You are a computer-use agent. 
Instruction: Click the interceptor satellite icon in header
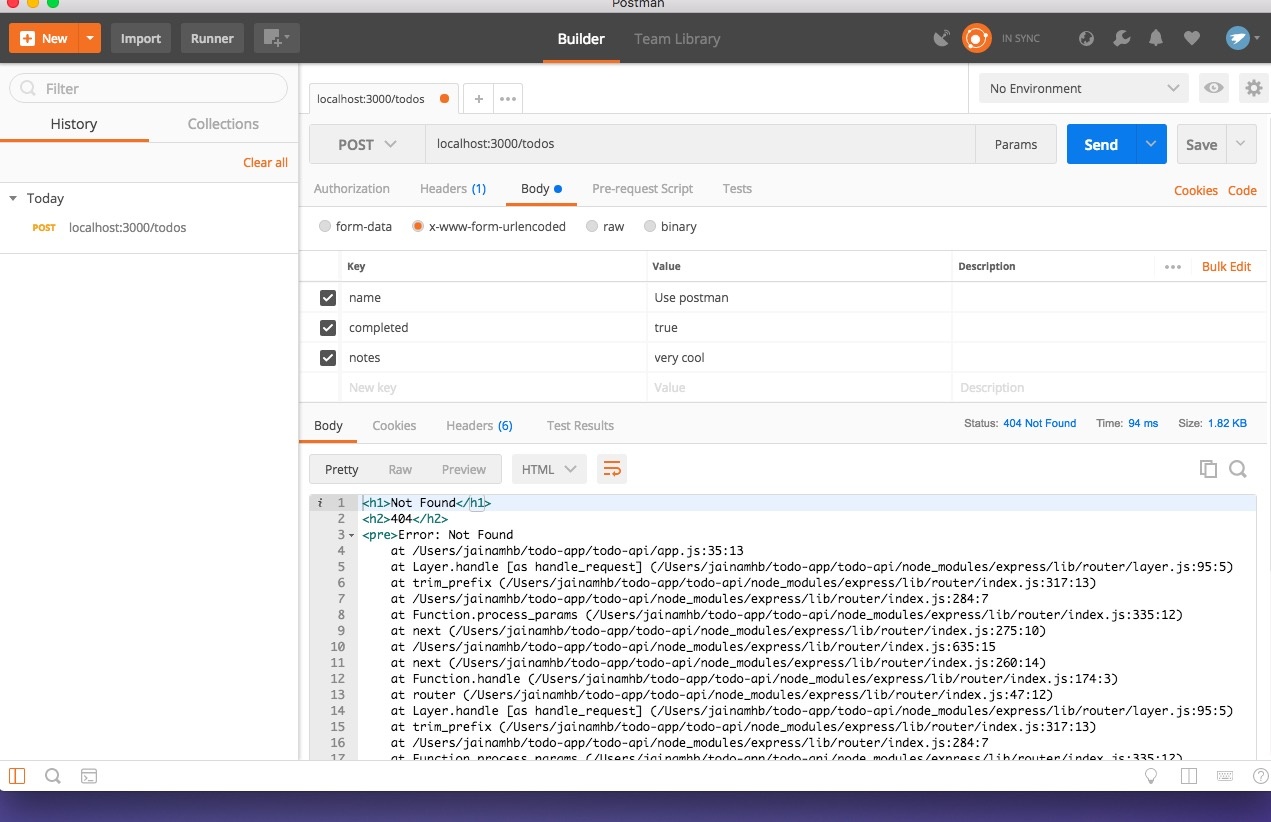pos(941,39)
